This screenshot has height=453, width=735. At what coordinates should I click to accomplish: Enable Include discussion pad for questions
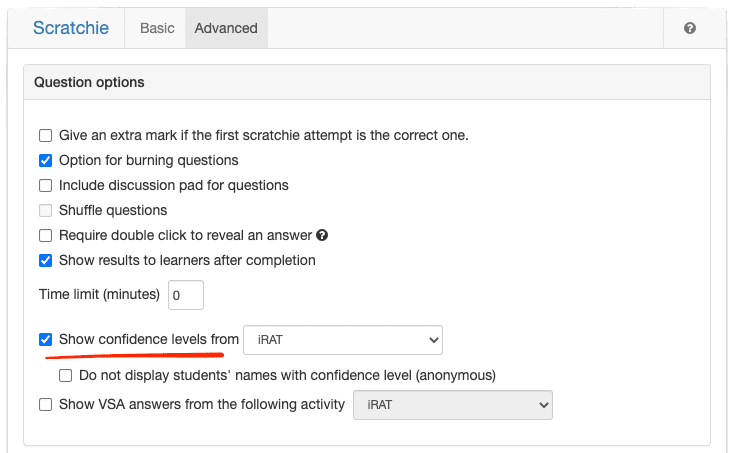tap(45, 185)
